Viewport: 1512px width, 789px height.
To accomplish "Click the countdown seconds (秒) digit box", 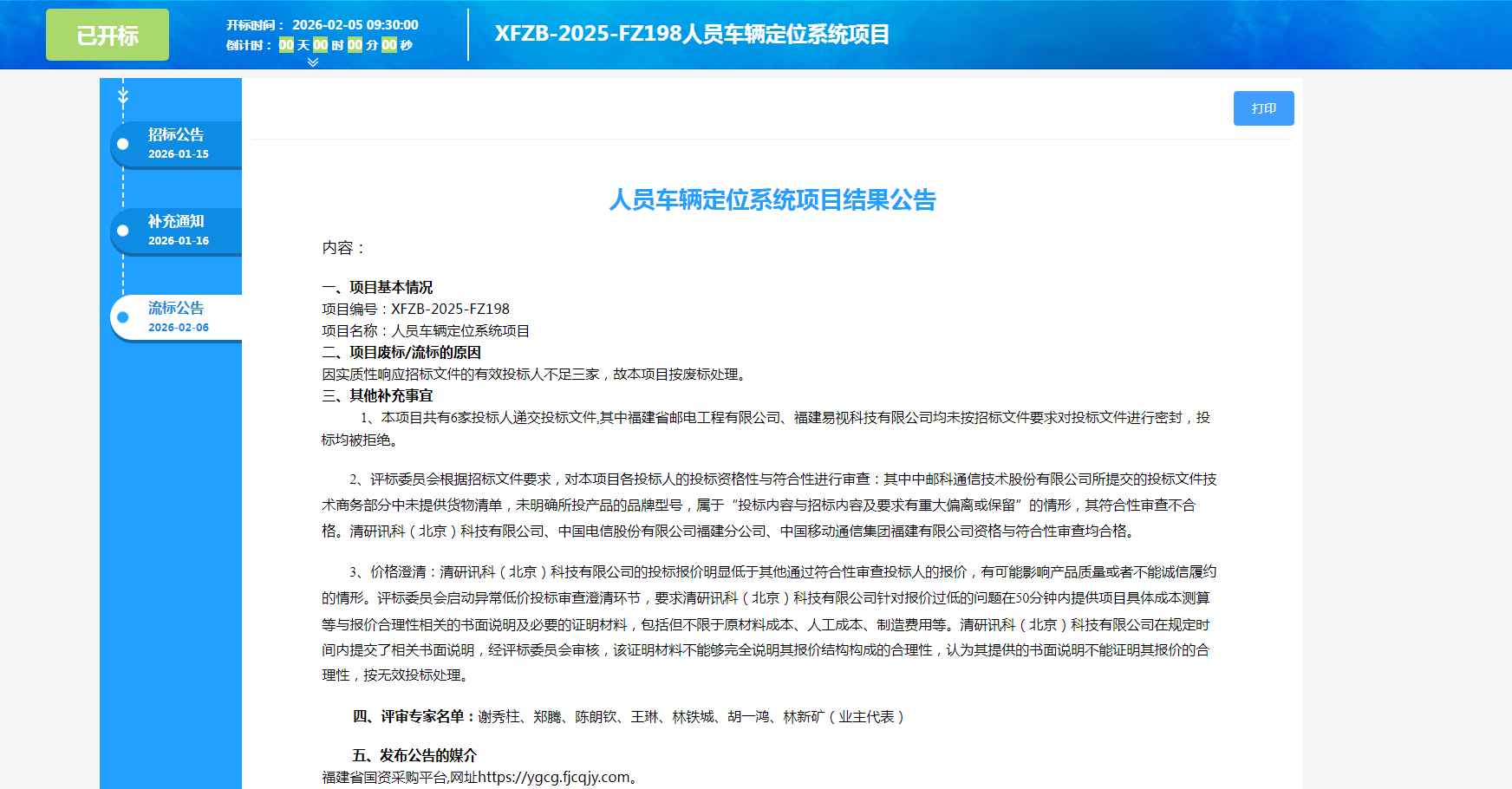I will coord(389,45).
